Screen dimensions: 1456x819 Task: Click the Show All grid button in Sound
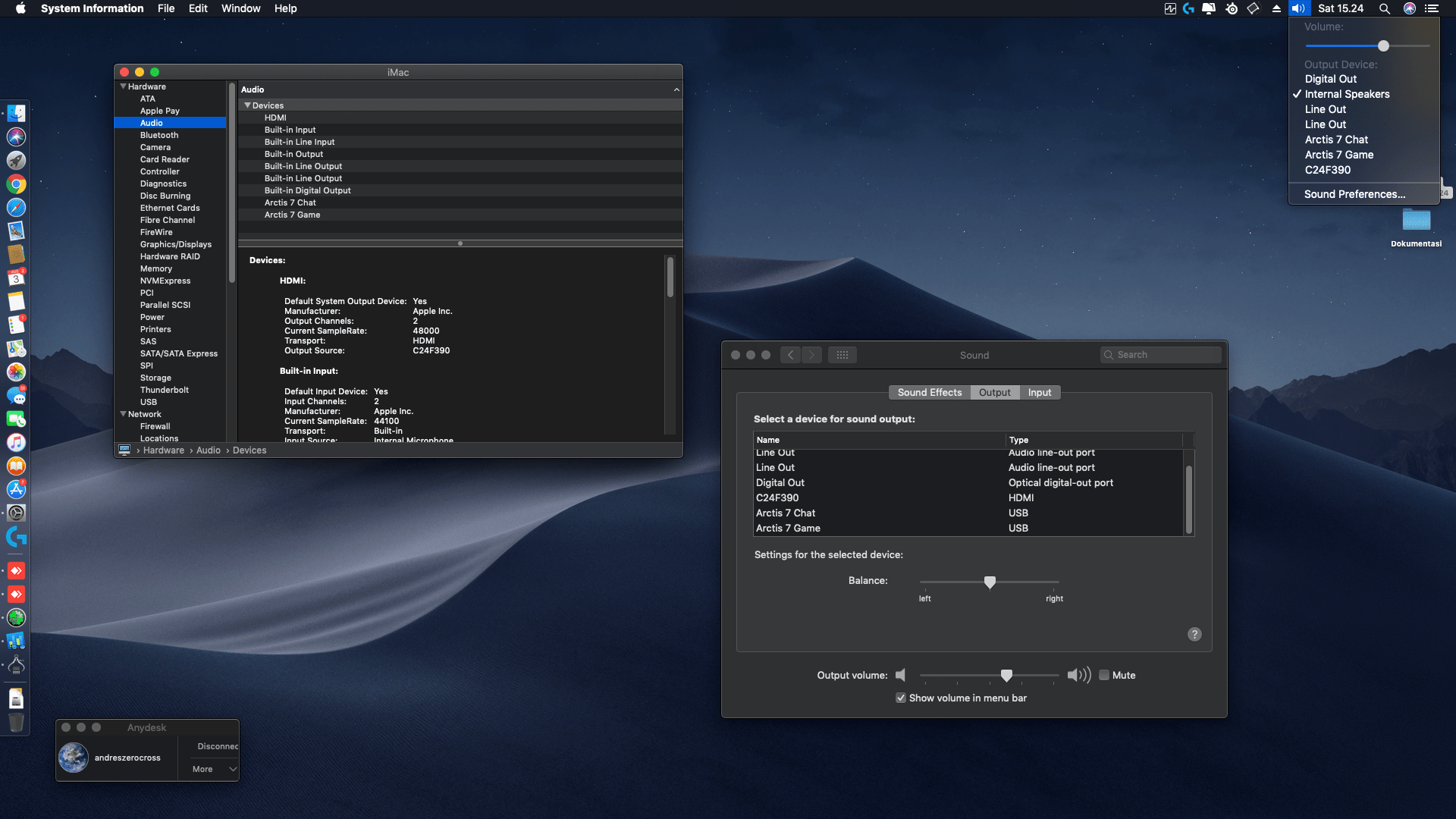pyautogui.click(x=842, y=355)
